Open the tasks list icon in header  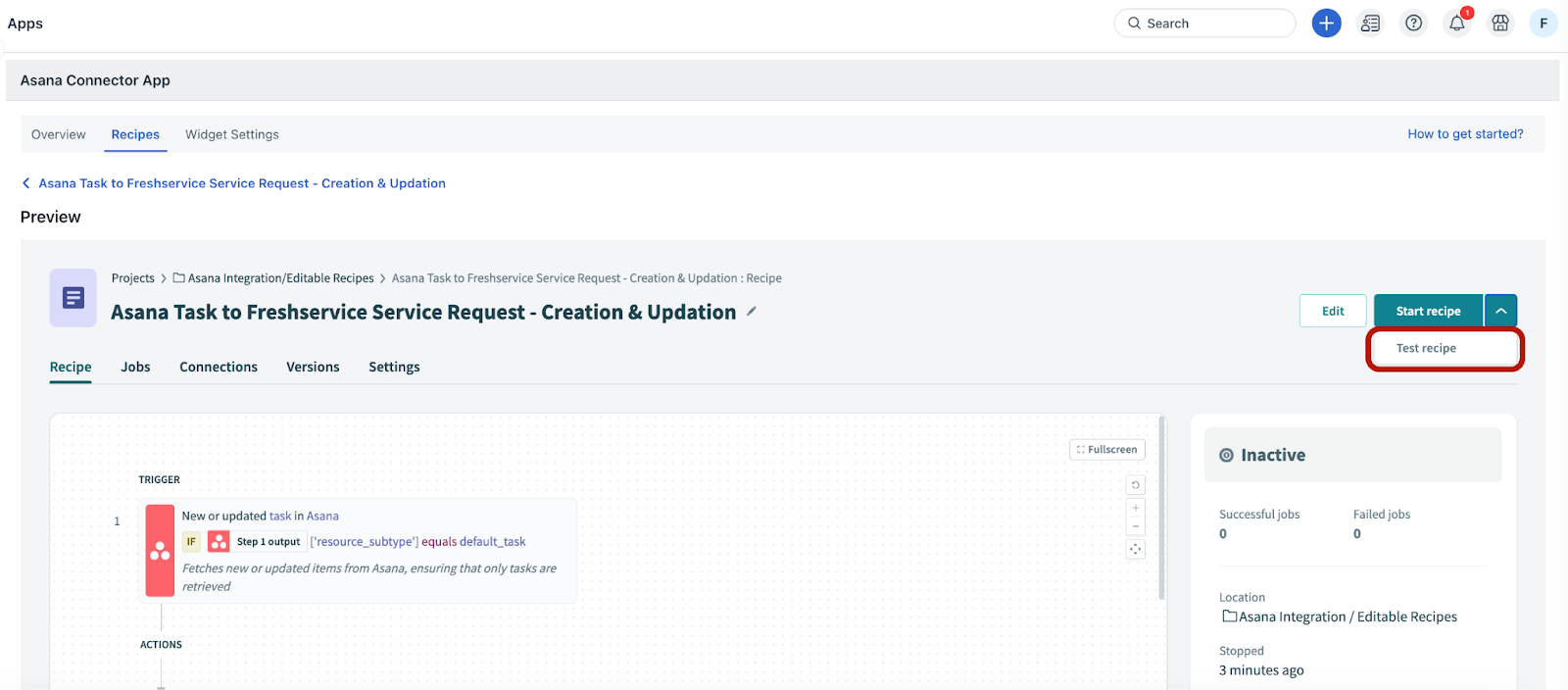point(1370,24)
